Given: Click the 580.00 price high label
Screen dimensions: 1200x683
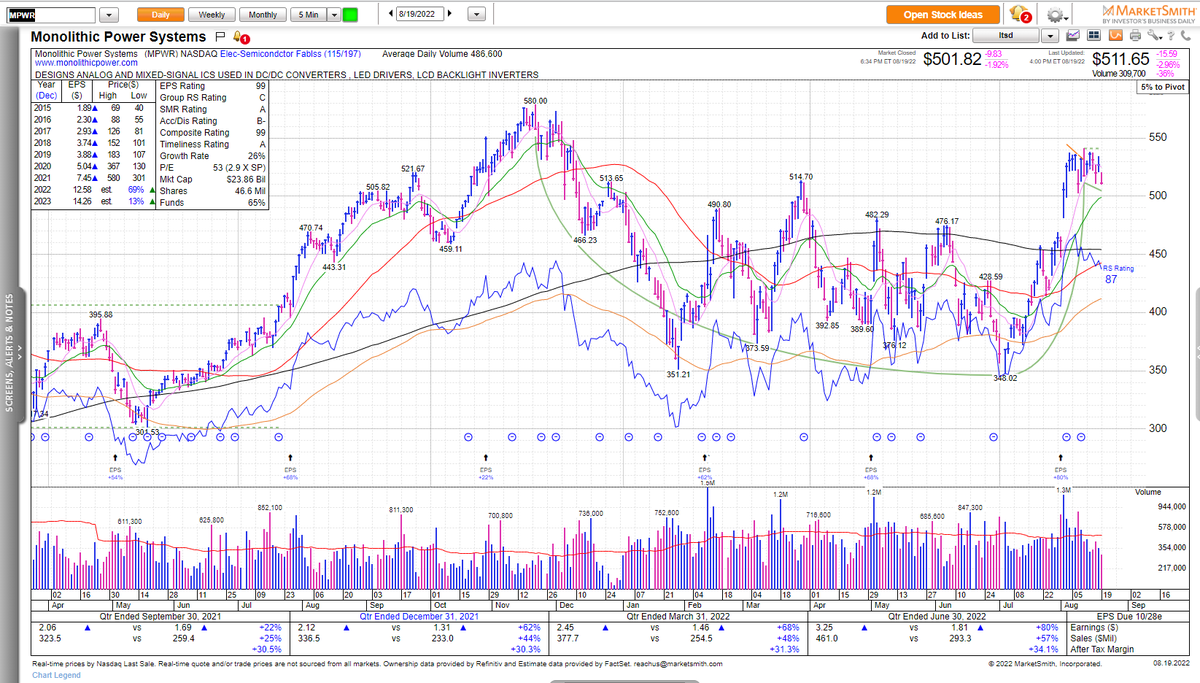Looking at the screenshot, I should [535, 101].
